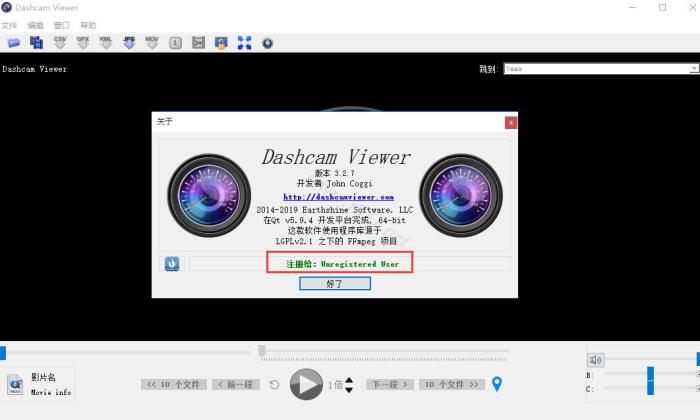Go to next segment with 下一段
Screen dimensions: 700x420
point(390,384)
